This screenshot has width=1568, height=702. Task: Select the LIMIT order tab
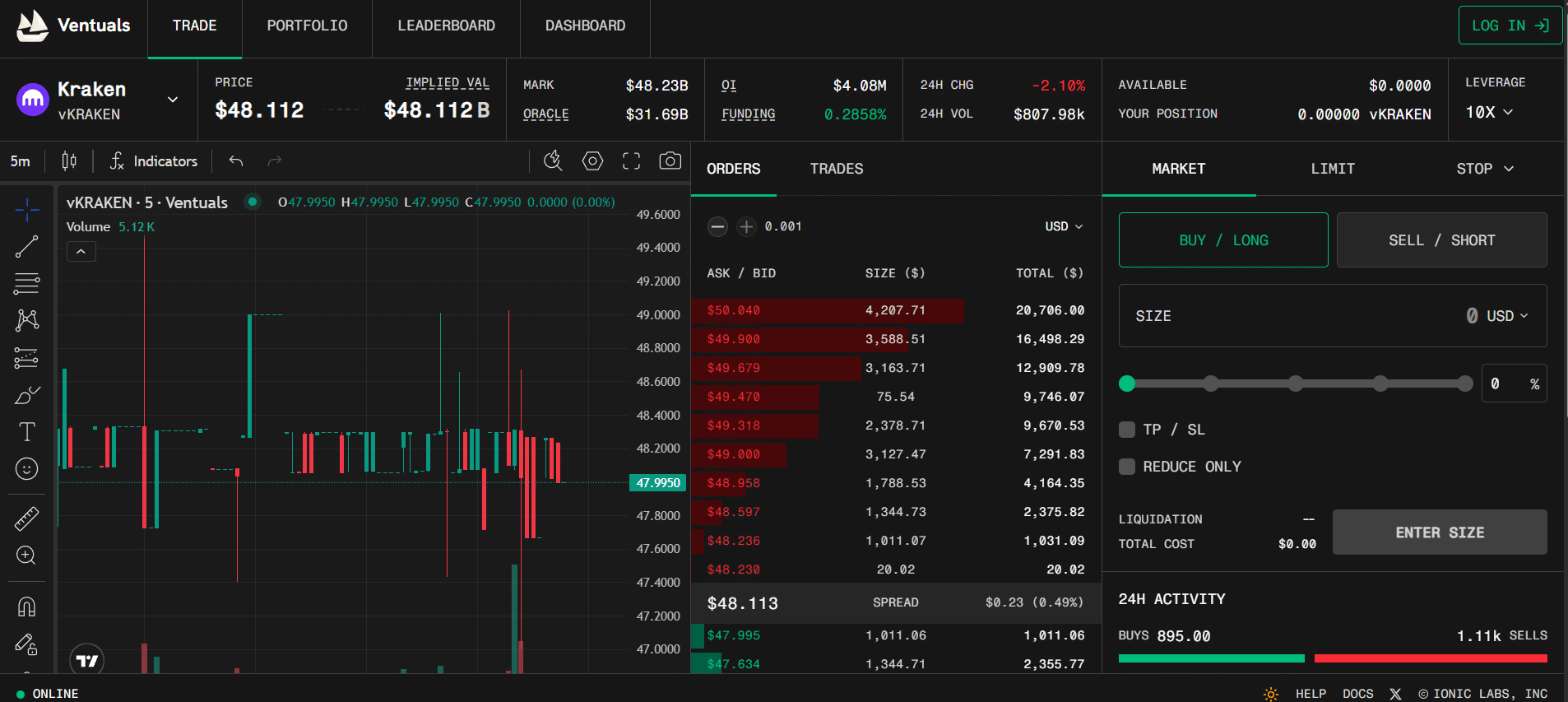[x=1333, y=169]
